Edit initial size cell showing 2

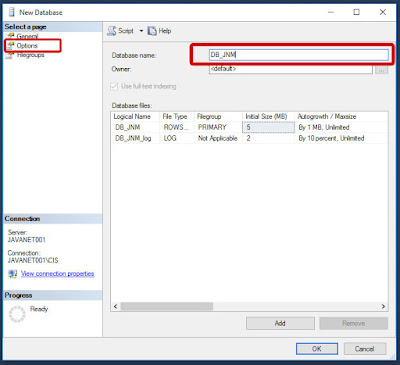click(x=268, y=138)
